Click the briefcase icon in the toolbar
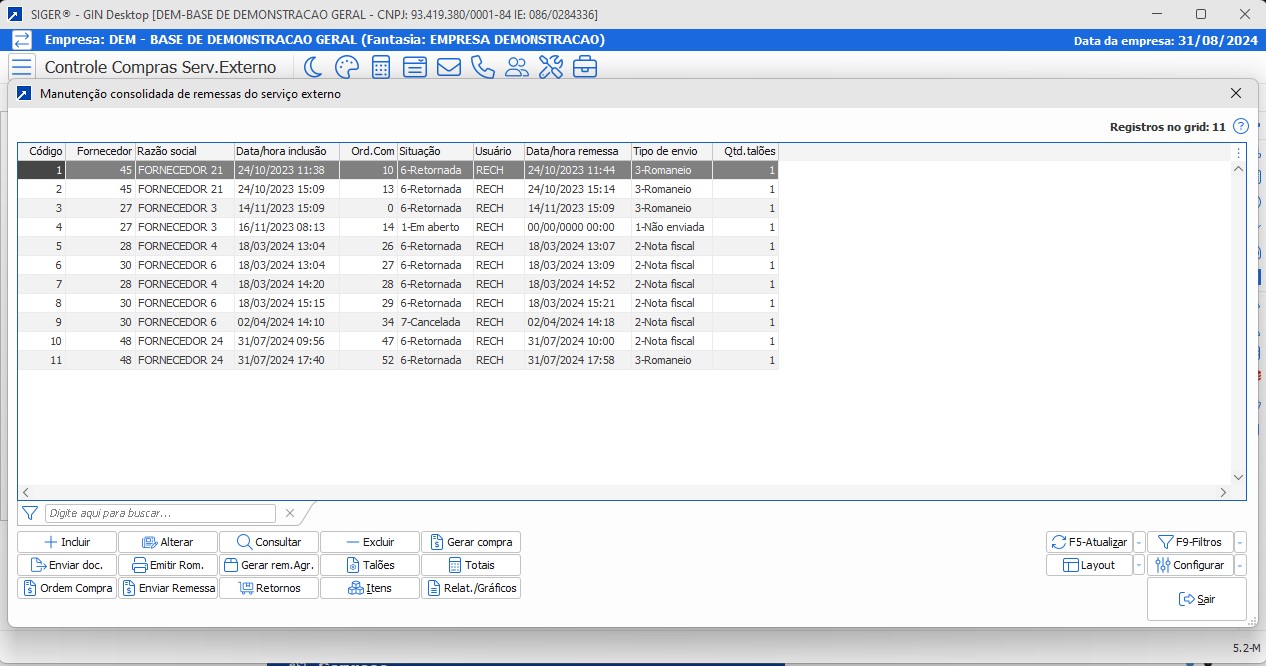The height and width of the screenshot is (666, 1266). tap(585, 67)
